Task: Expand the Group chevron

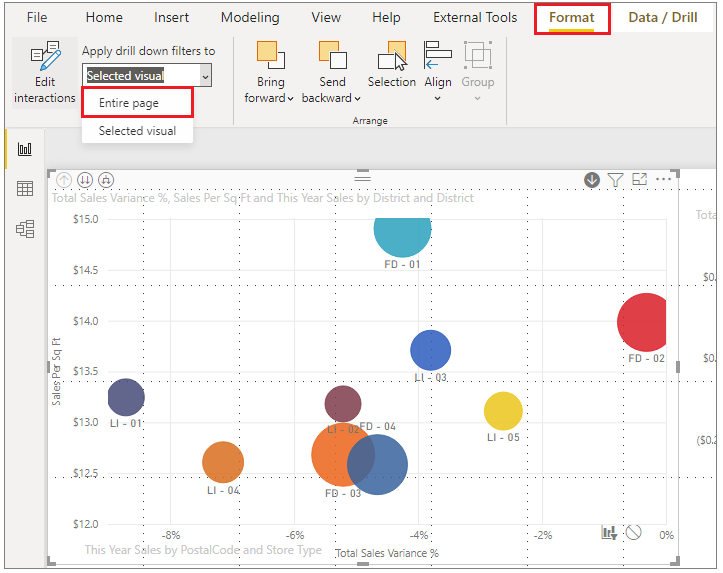Action: 478,99
